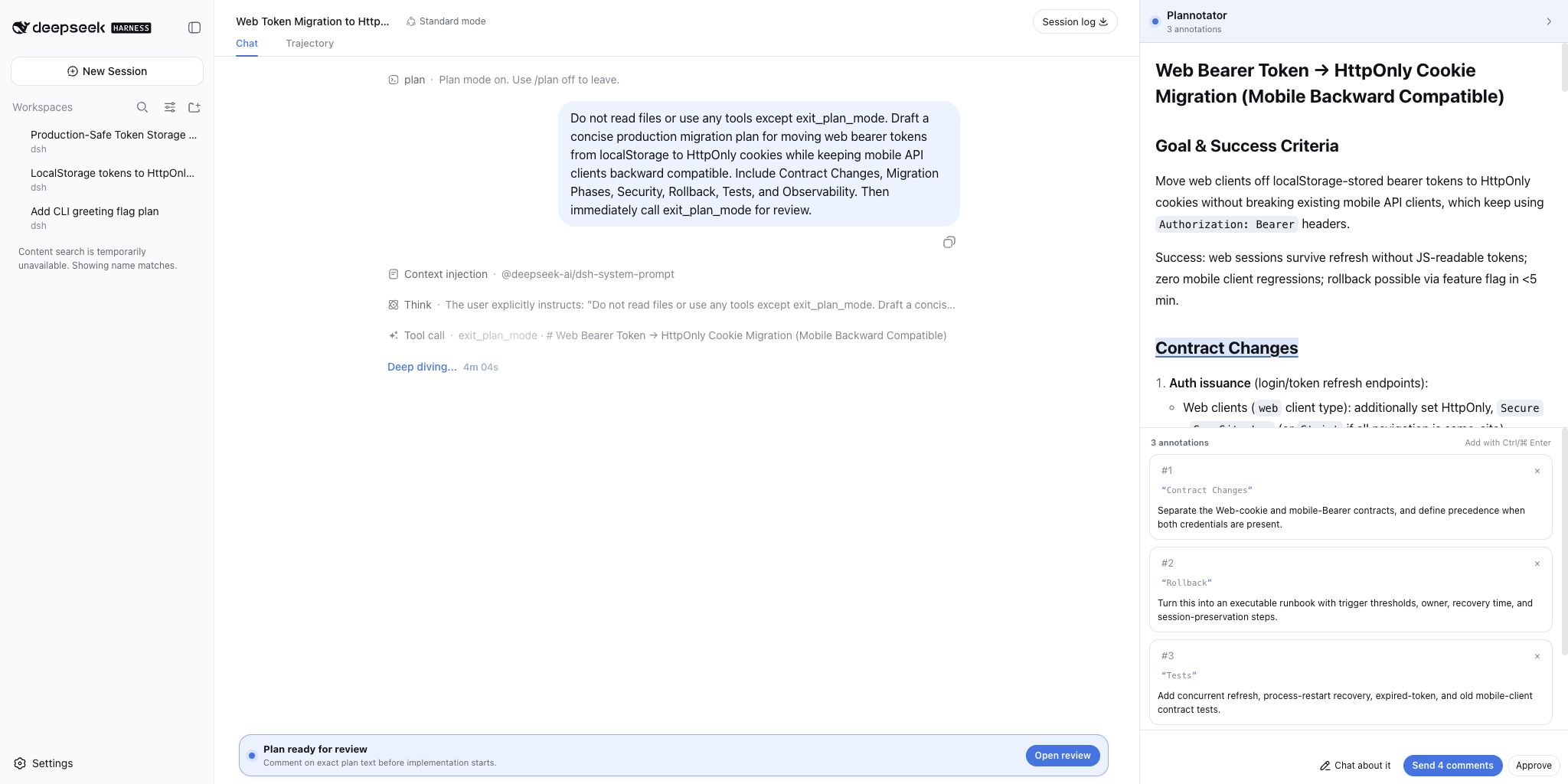Click the Think atom icon
This screenshot has height=784, width=1568.
point(394,305)
